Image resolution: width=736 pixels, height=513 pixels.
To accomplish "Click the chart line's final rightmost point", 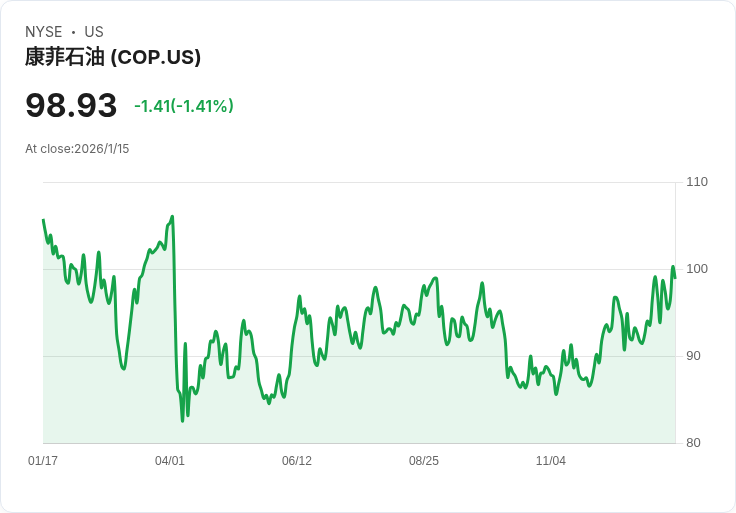I will 675,278.
